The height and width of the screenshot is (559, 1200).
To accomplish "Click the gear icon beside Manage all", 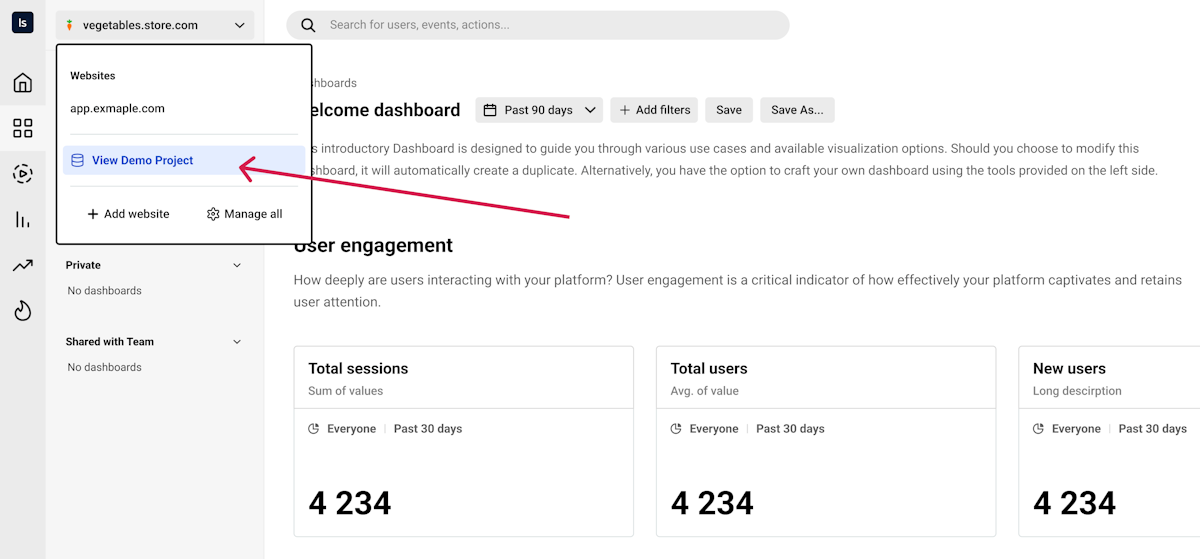I will 213,214.
